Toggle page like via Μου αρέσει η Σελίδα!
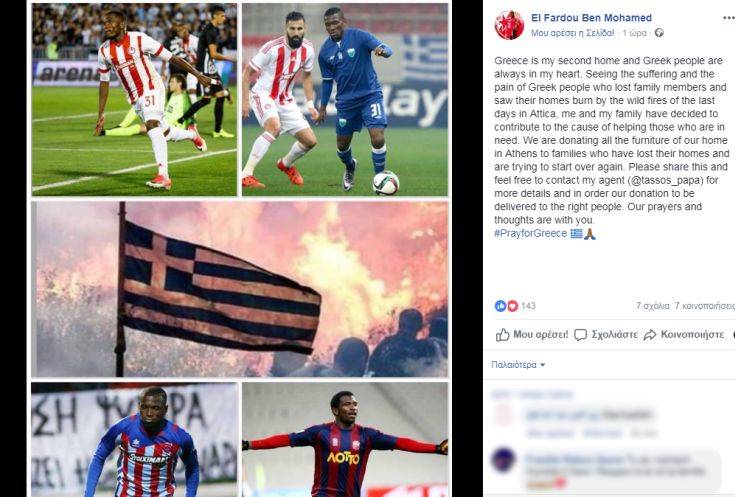 572,33
